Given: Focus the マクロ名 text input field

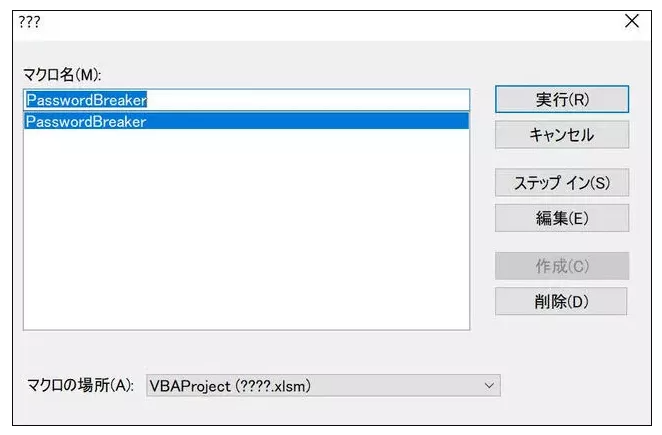Looking at the screenshot, I should click(x=246, y=100).
